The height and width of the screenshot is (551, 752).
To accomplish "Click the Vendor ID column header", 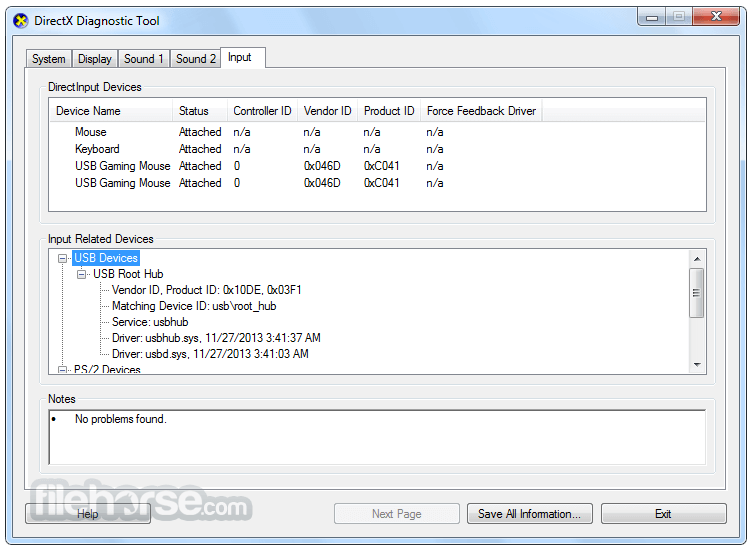I will (328, 111).
